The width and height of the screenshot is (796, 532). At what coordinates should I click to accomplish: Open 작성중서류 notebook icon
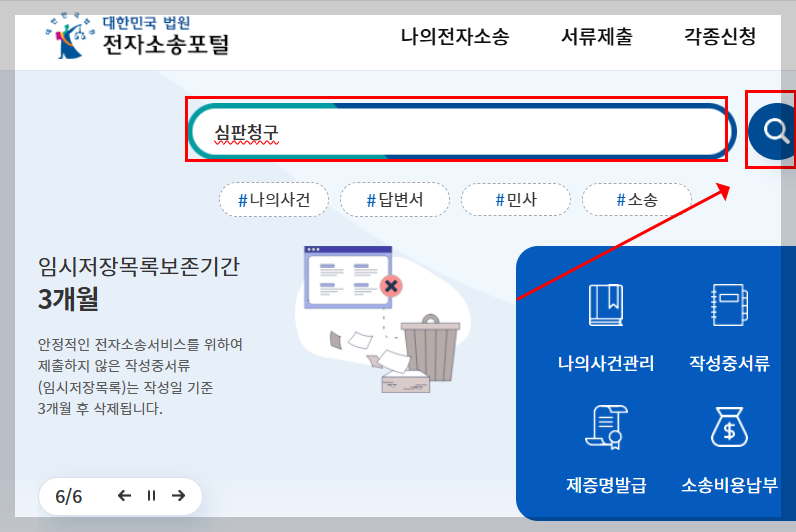click(729, 305)
